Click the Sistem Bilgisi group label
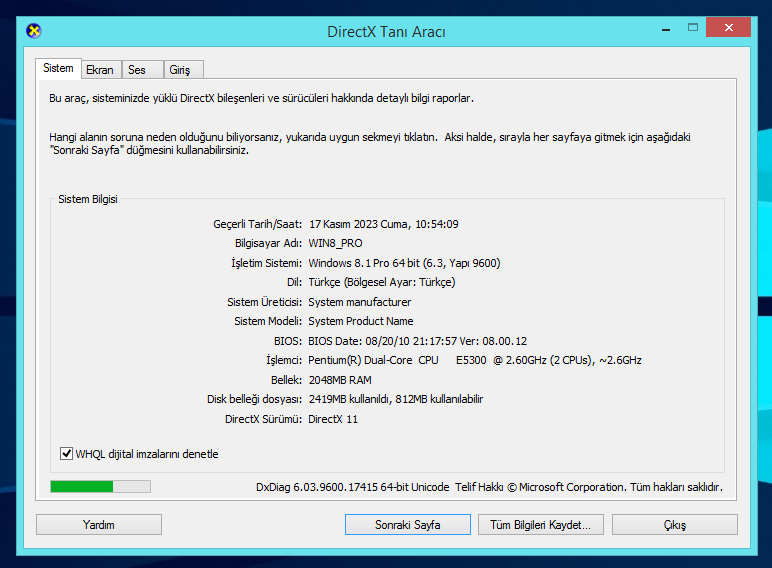This screenshot has height=568, width=772. (x=88, y=199)
